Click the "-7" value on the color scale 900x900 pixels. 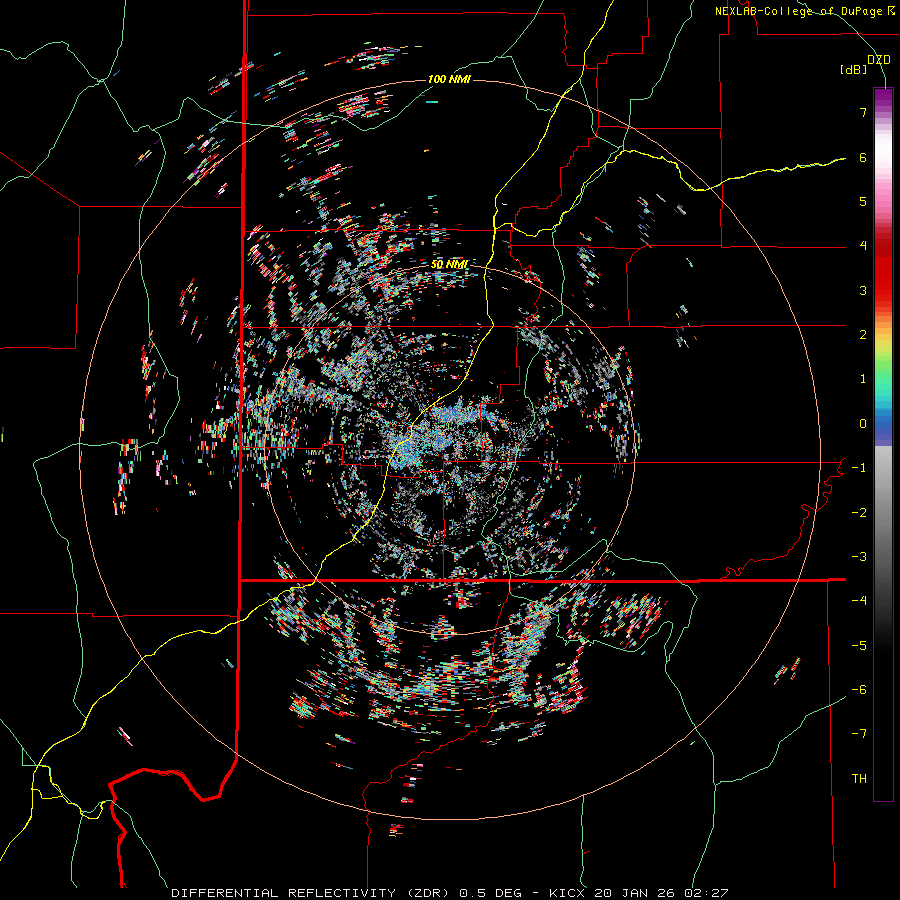coord(859,734)
